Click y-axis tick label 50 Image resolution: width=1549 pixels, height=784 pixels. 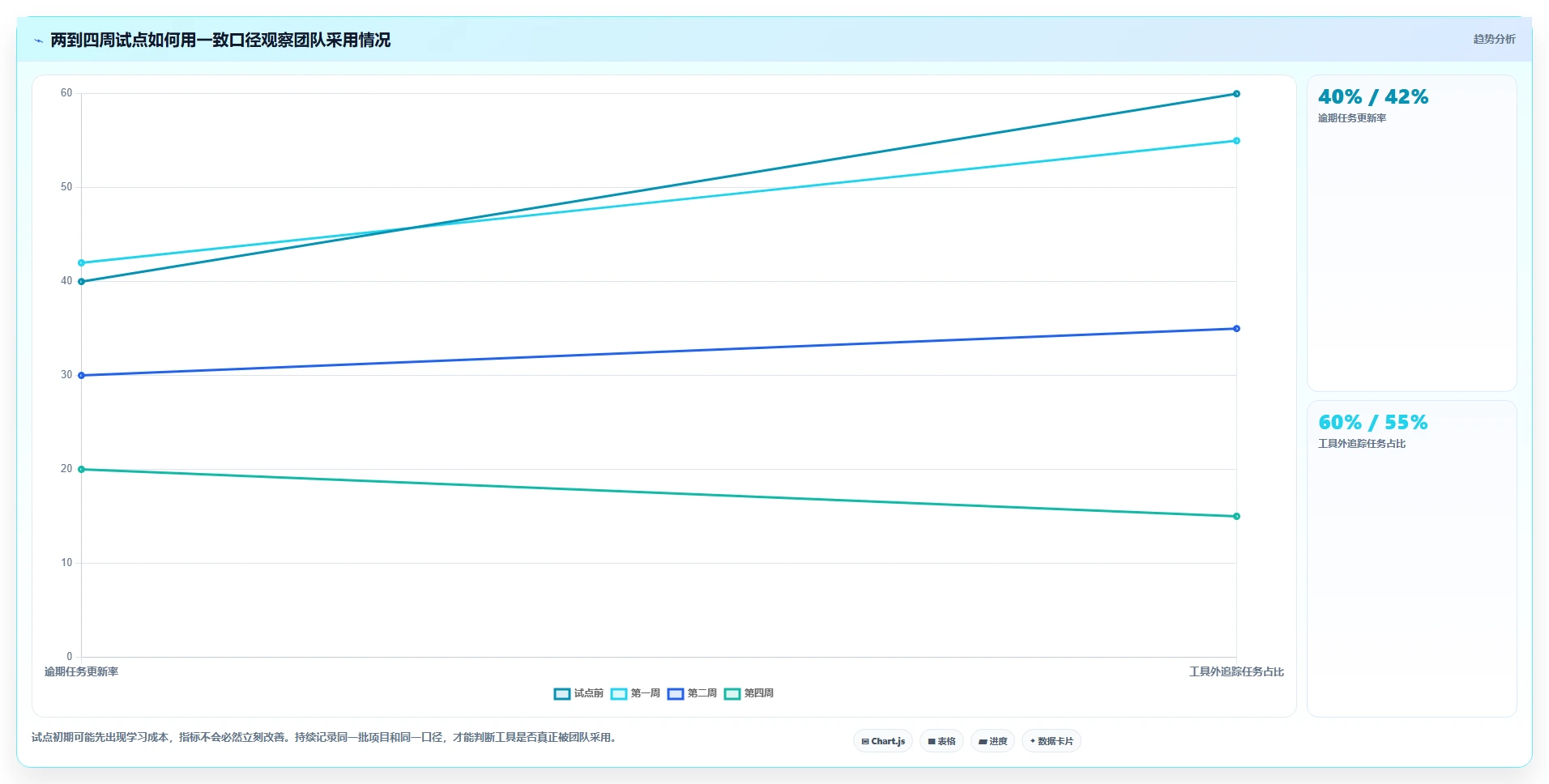pyautogui.click(x=66, y=187)
